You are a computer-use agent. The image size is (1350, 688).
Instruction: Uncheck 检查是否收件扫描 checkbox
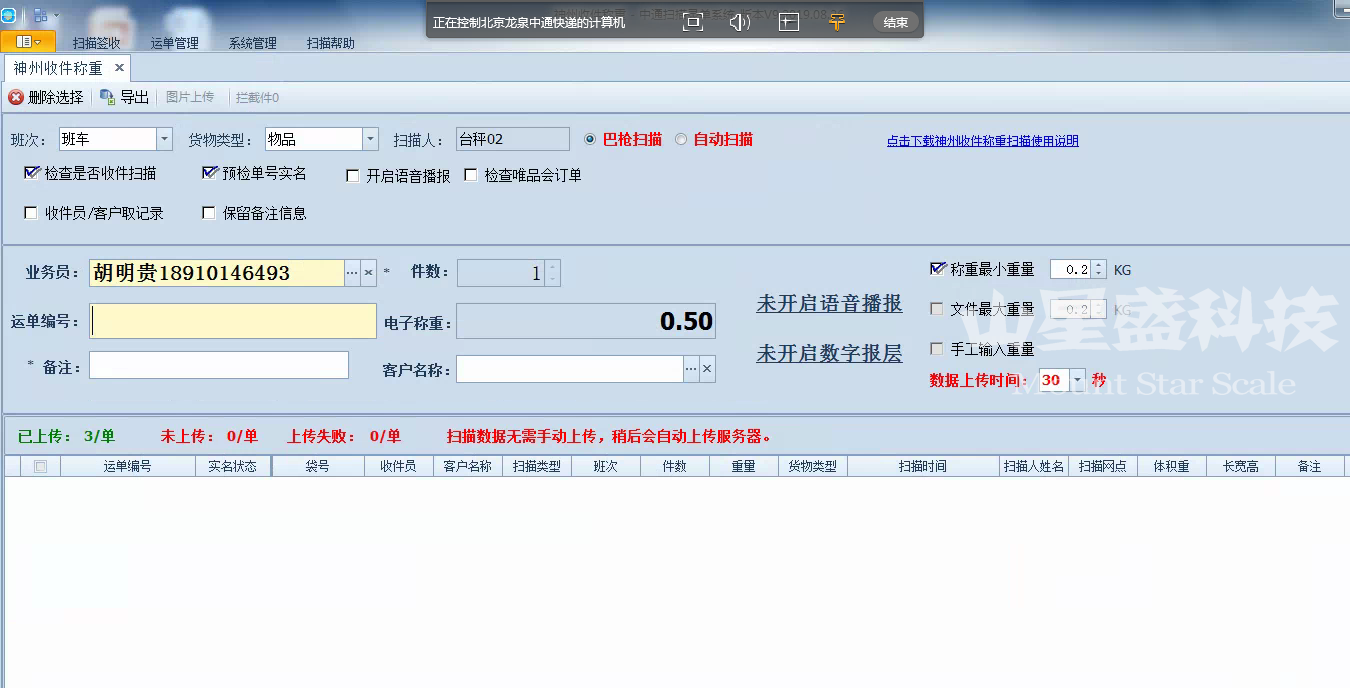point(31,173)
